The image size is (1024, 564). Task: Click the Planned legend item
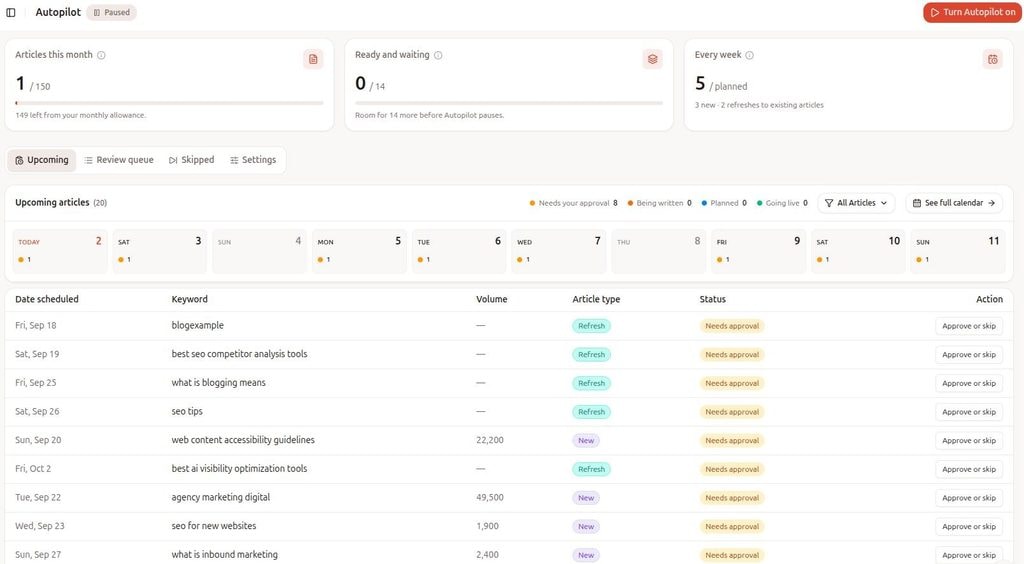coord(724,203)
